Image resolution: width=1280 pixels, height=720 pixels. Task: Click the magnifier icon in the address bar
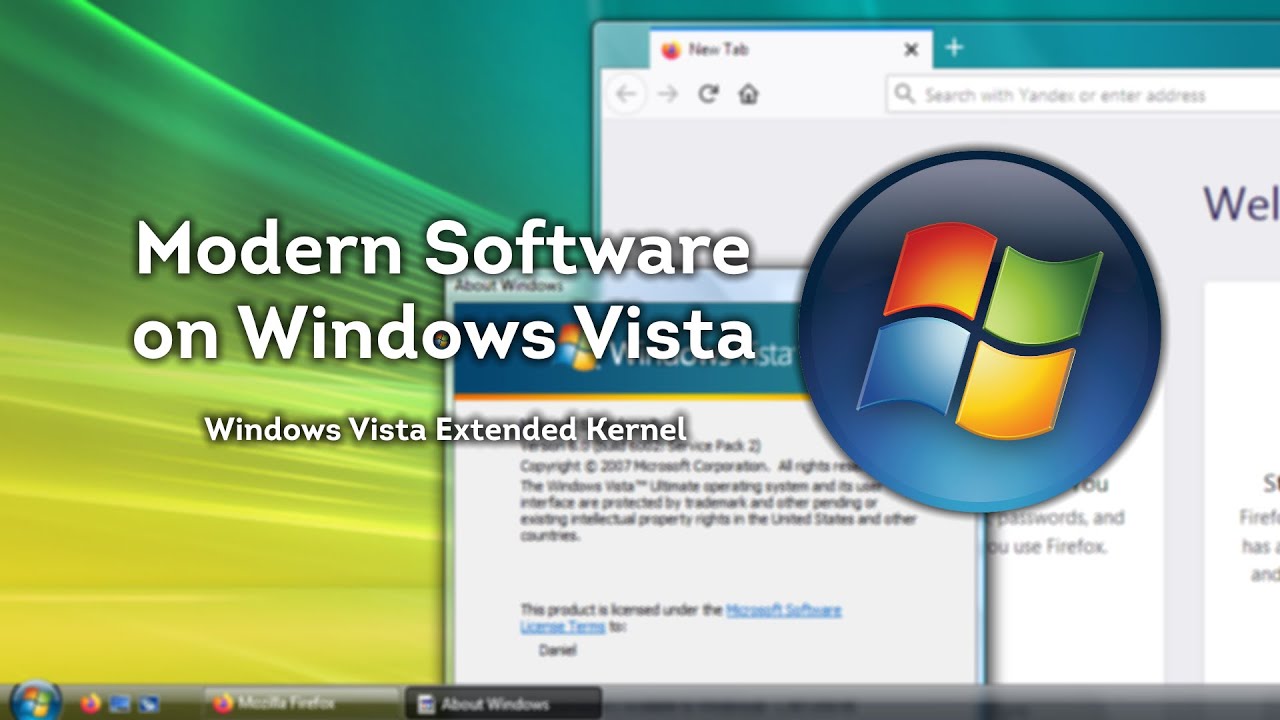click(x=905, y=95)
